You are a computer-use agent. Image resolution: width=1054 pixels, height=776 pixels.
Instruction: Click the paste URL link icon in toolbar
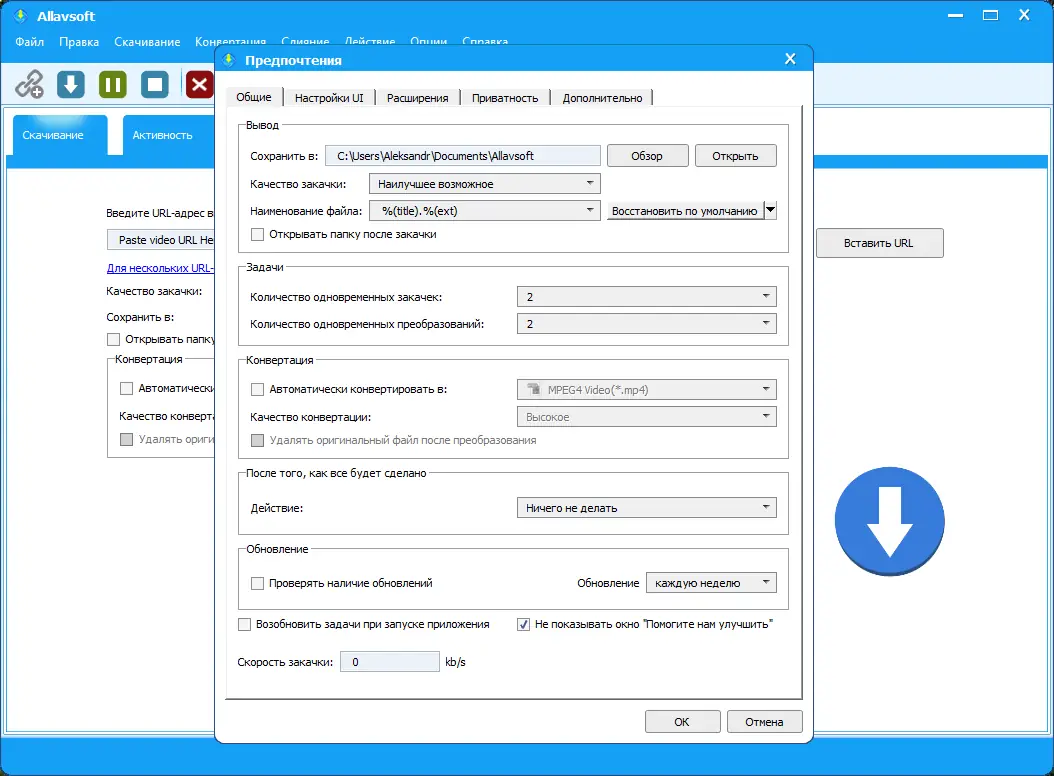click(x=30, y=85)
